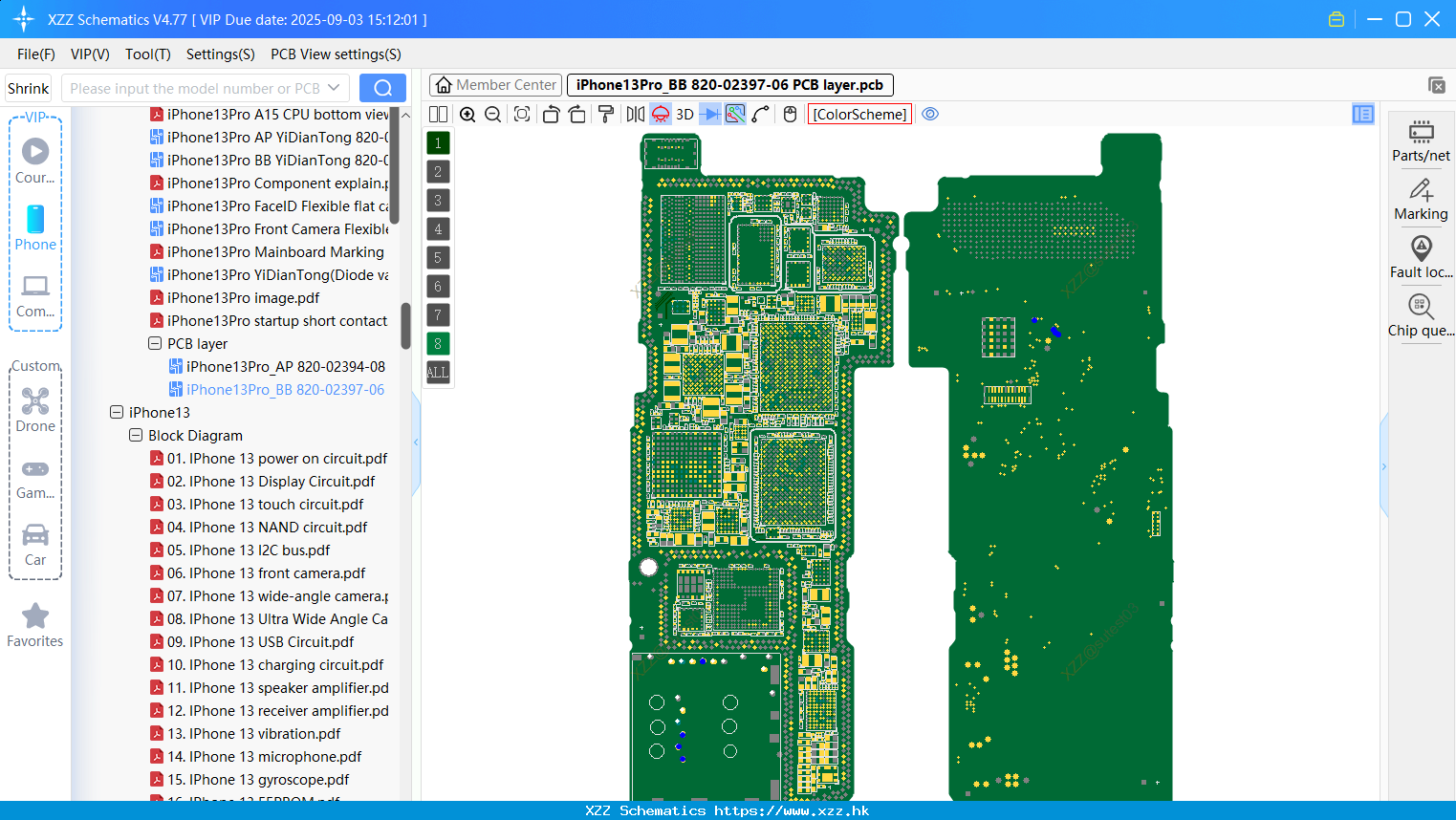This screenshot has height=820, width=1456.
Task: Click the Shrink button
Action: tap(28, 88)
